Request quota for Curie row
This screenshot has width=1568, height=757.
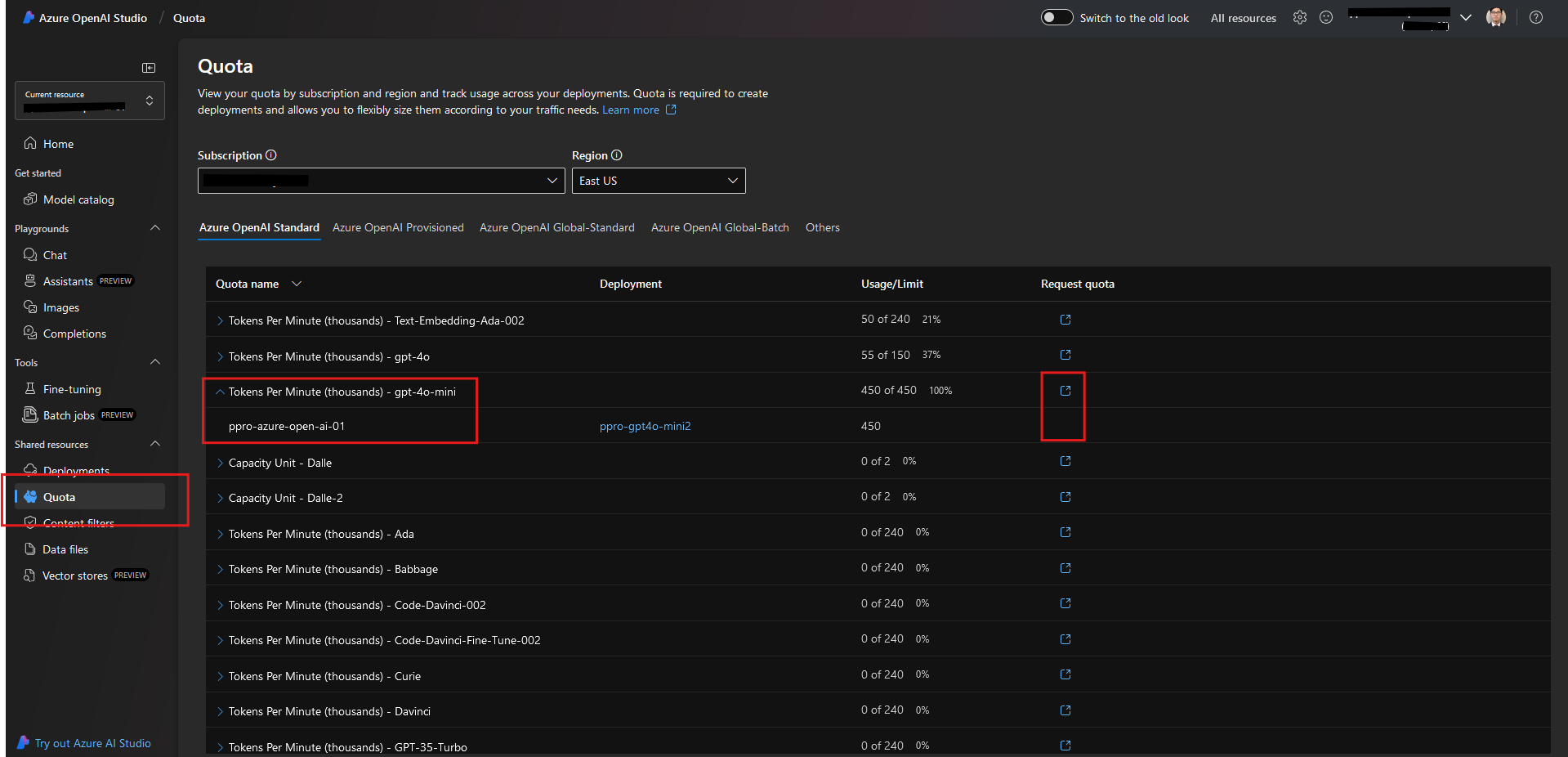click(x=1065, y=674)
